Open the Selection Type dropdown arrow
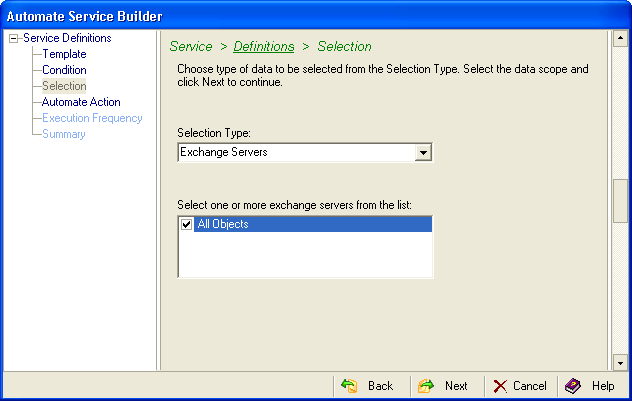Viewport: 632px width, 401px height. pos(423,152)
